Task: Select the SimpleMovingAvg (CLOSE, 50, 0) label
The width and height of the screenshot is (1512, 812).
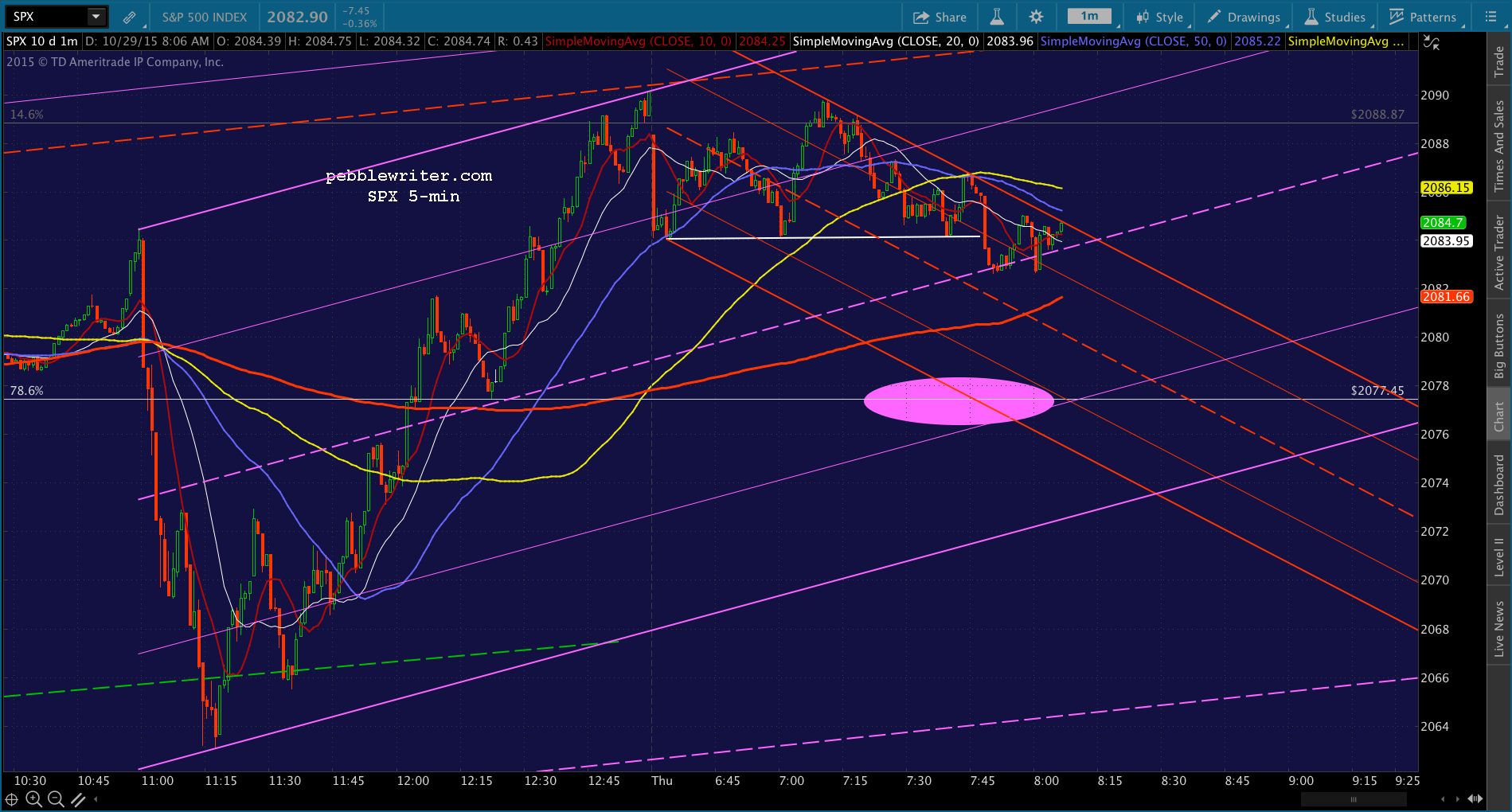Action: 1133,41
